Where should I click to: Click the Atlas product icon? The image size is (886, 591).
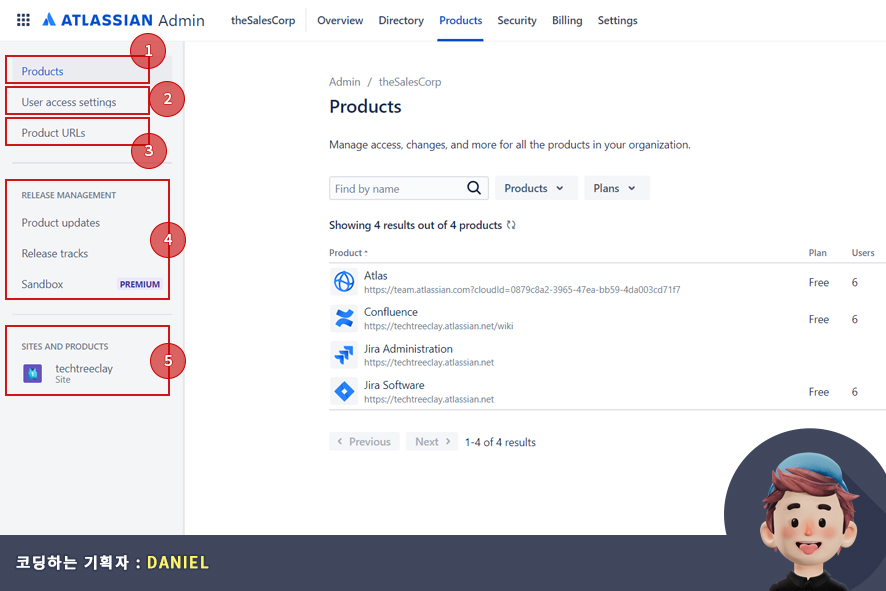coord(344,281)
